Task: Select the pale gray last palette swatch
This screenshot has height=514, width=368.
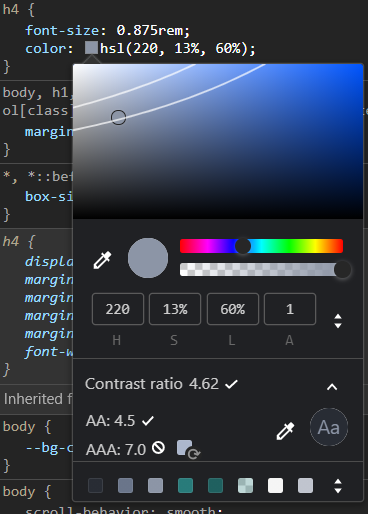Action: coord(305,486)
